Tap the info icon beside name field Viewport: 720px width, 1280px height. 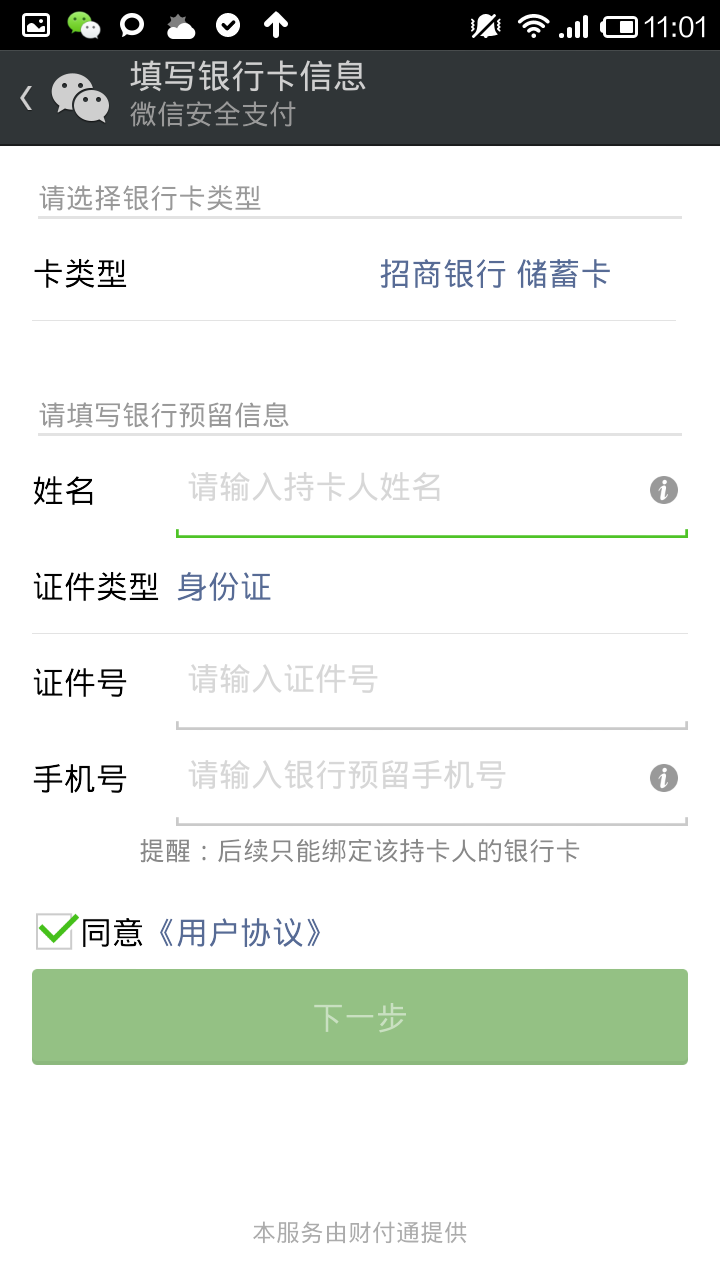click(664, 490)
